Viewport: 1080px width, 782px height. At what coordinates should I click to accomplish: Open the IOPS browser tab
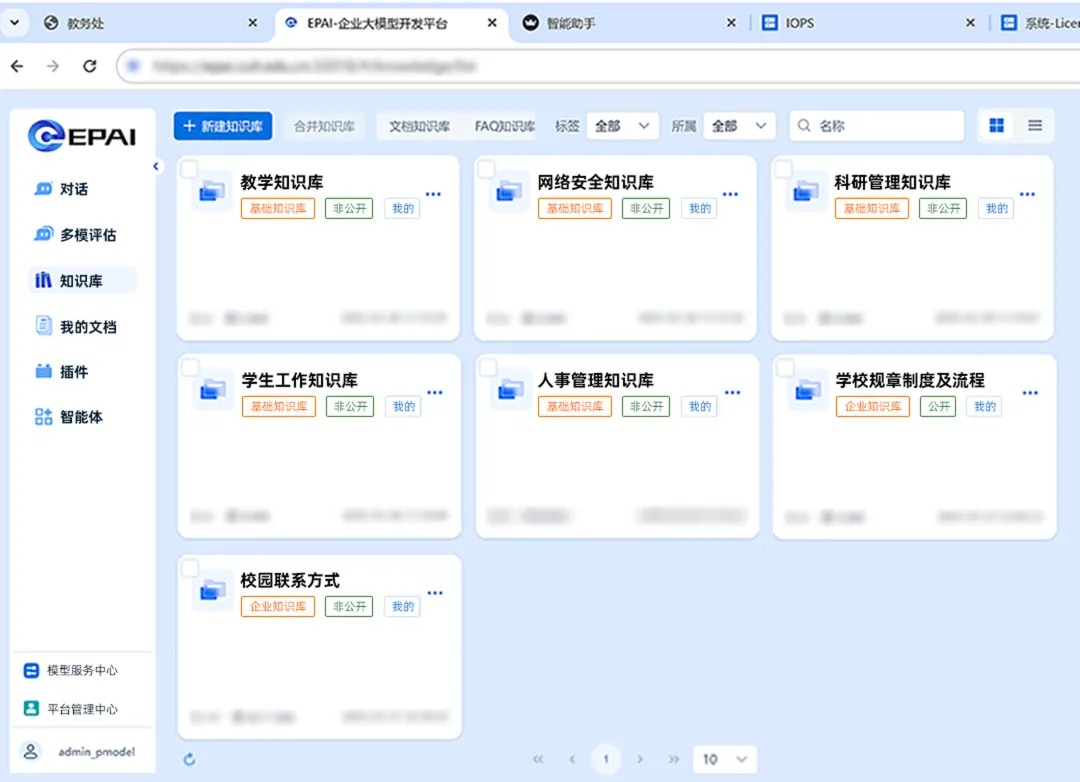[800, 22]
